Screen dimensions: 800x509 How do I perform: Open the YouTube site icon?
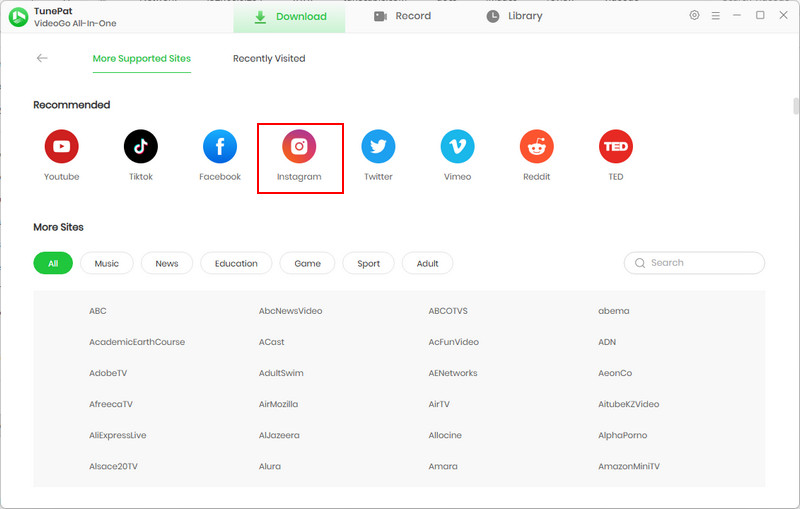(x=61, y=147)
